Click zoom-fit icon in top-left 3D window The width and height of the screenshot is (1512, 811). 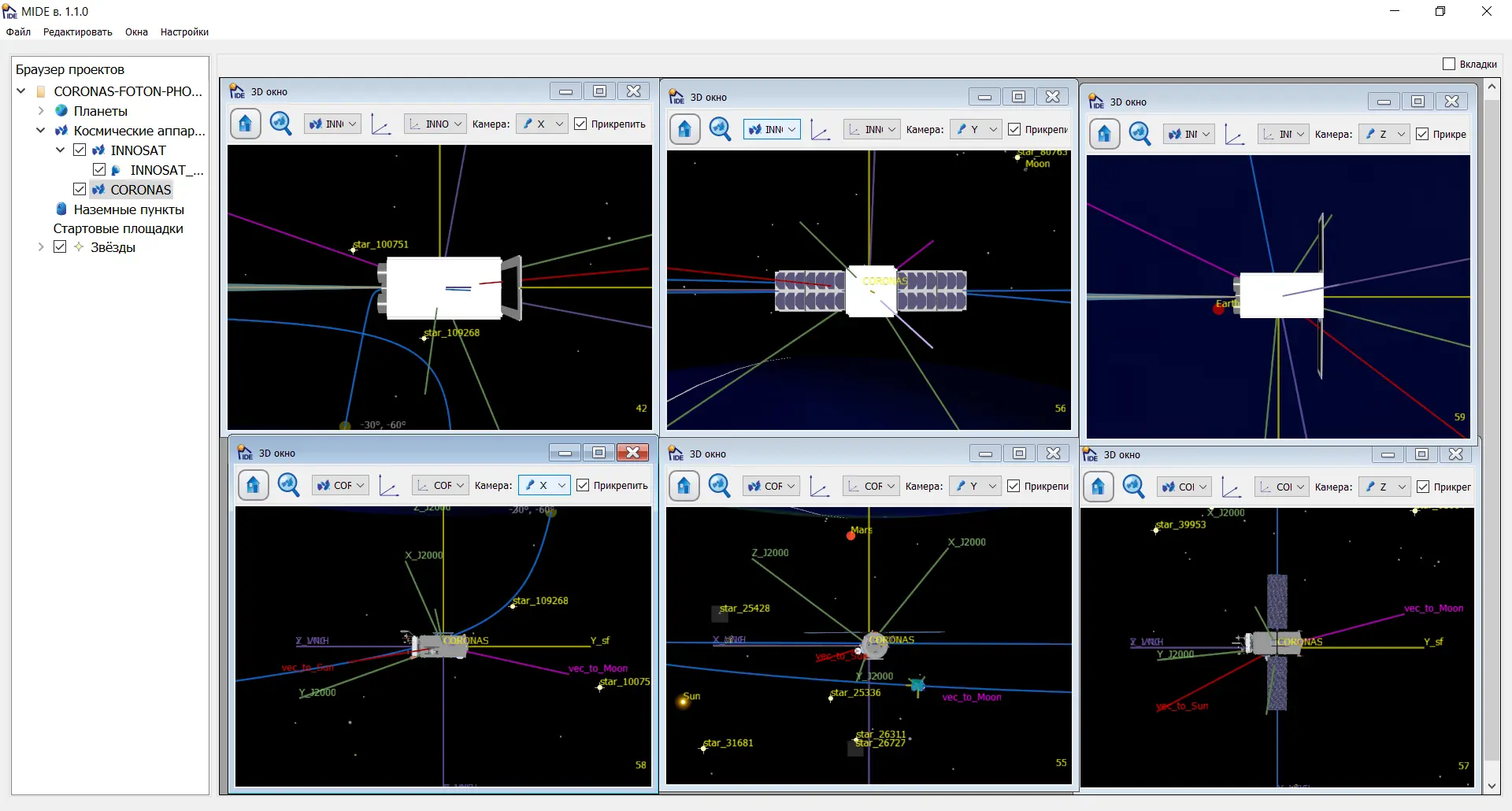coord(281,124)
